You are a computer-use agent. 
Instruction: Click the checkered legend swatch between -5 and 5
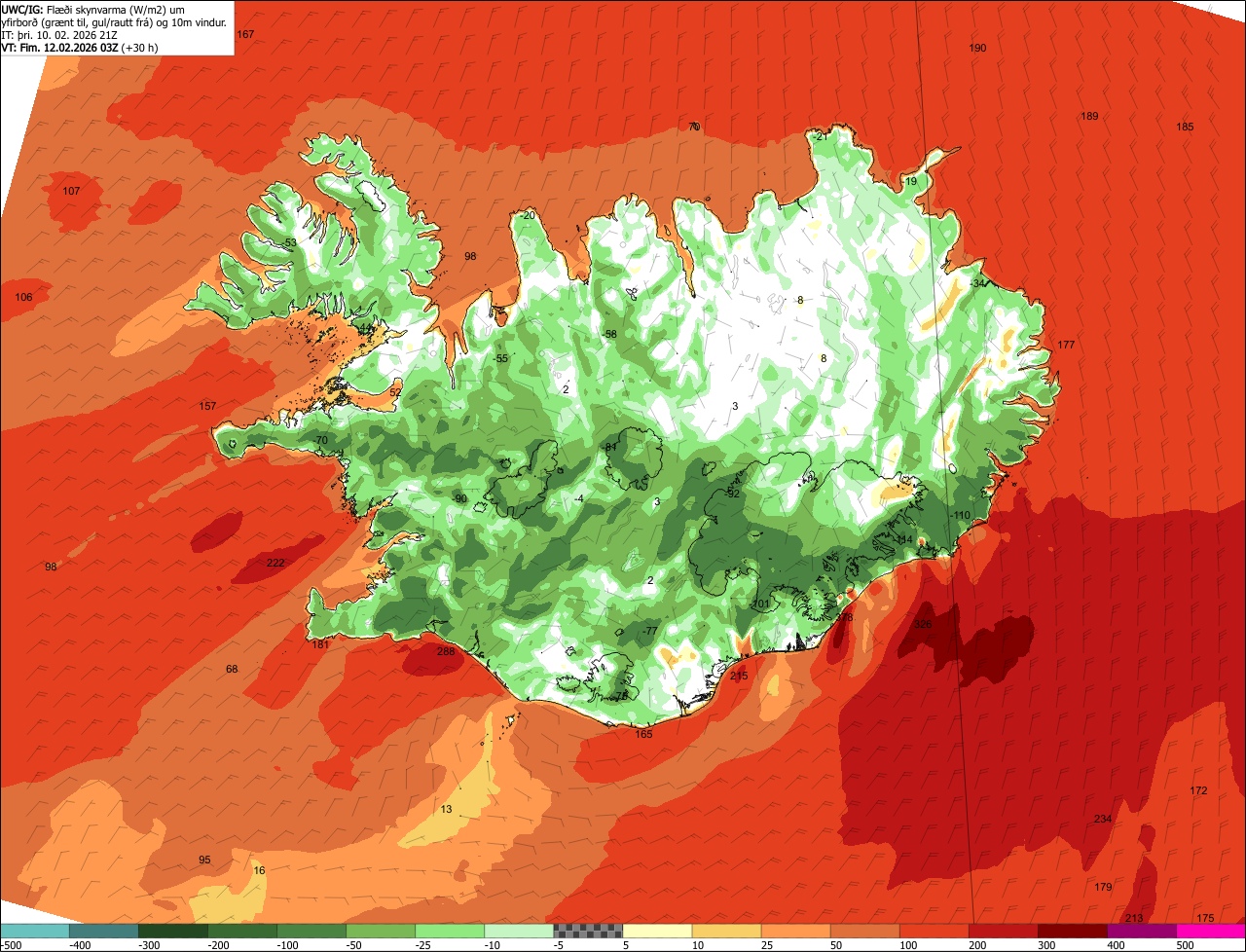(x=588, y=931)
